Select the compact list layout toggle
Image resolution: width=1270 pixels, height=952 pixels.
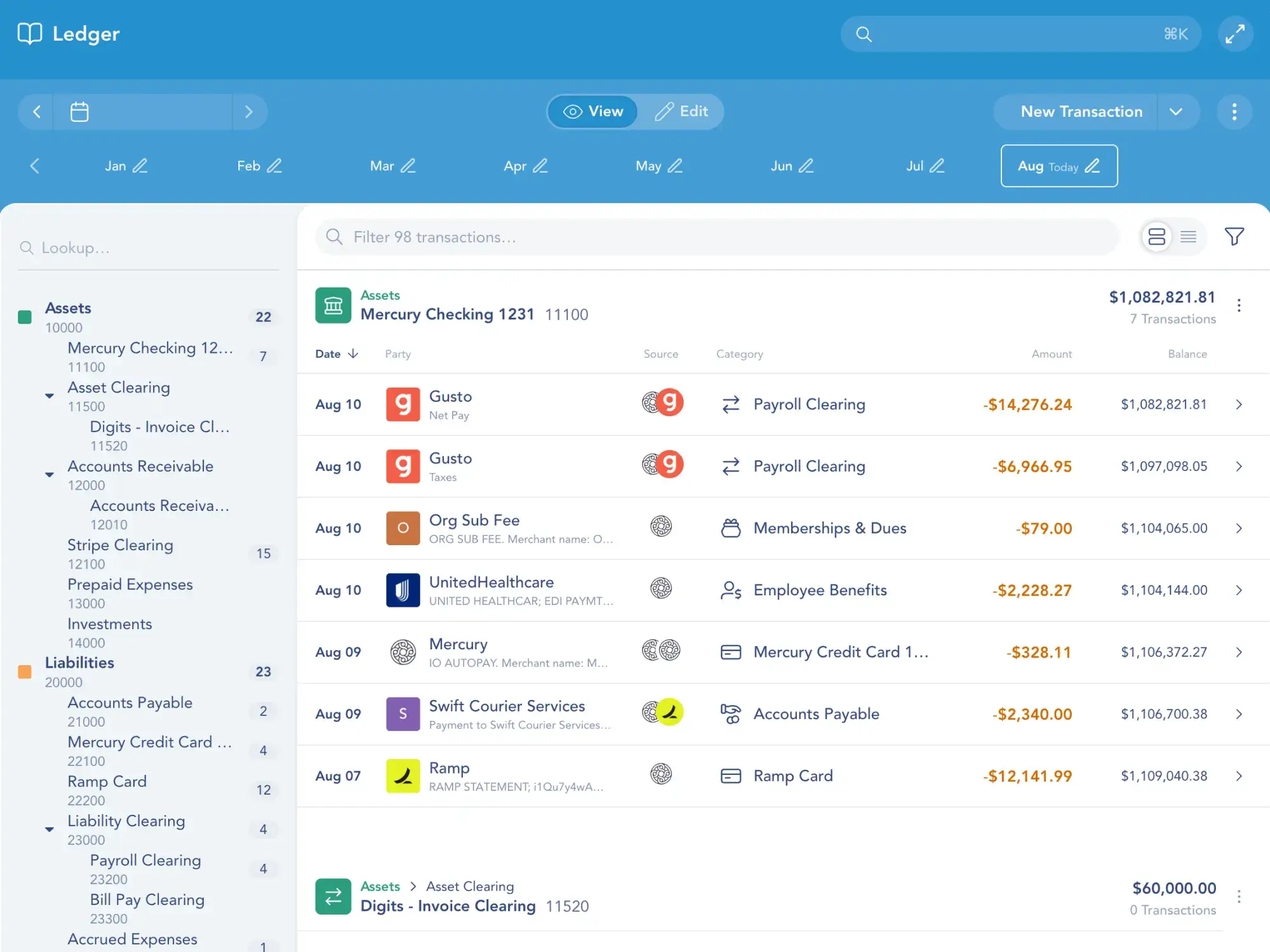click(1188, 237)
